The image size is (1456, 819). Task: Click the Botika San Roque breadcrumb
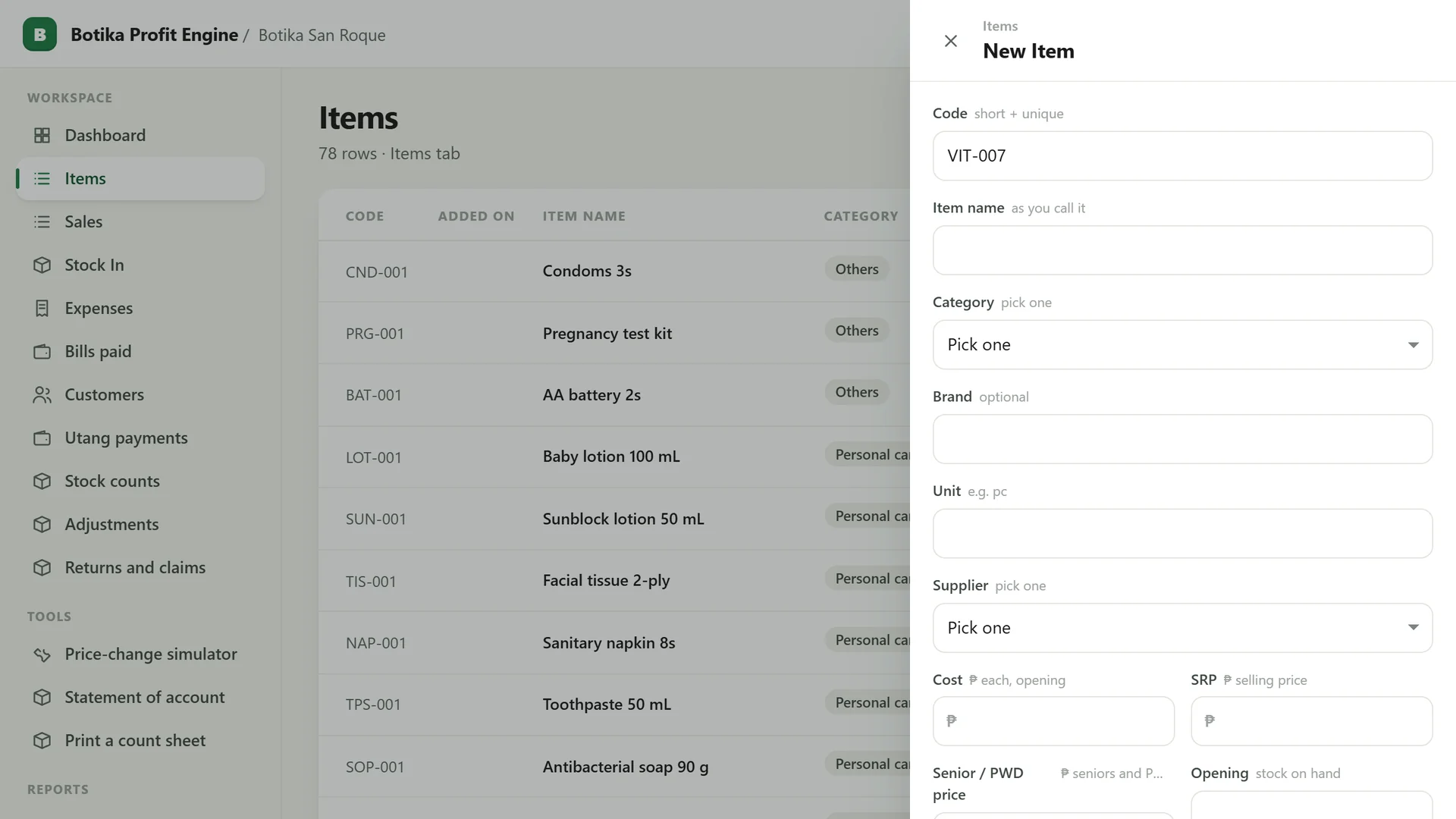322,35
